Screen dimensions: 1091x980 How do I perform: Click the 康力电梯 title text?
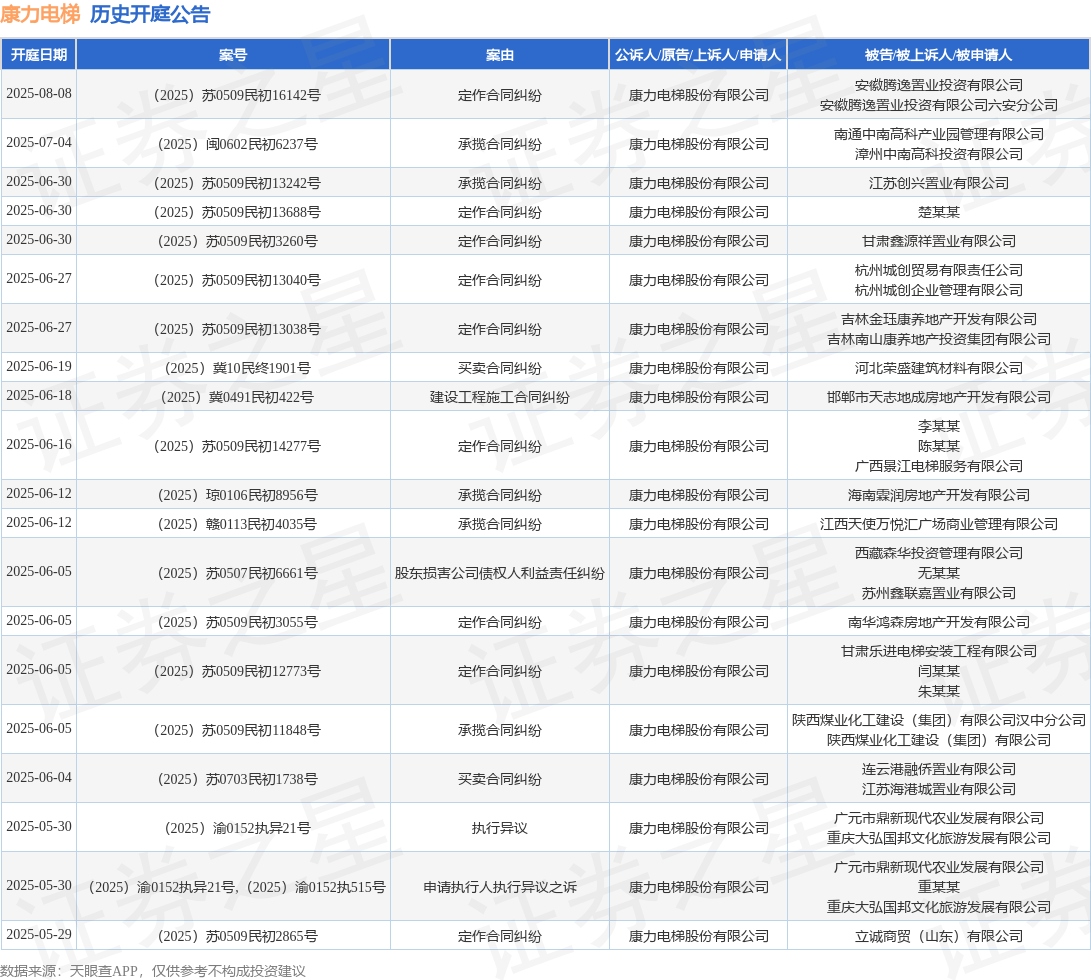click(40, 14)
